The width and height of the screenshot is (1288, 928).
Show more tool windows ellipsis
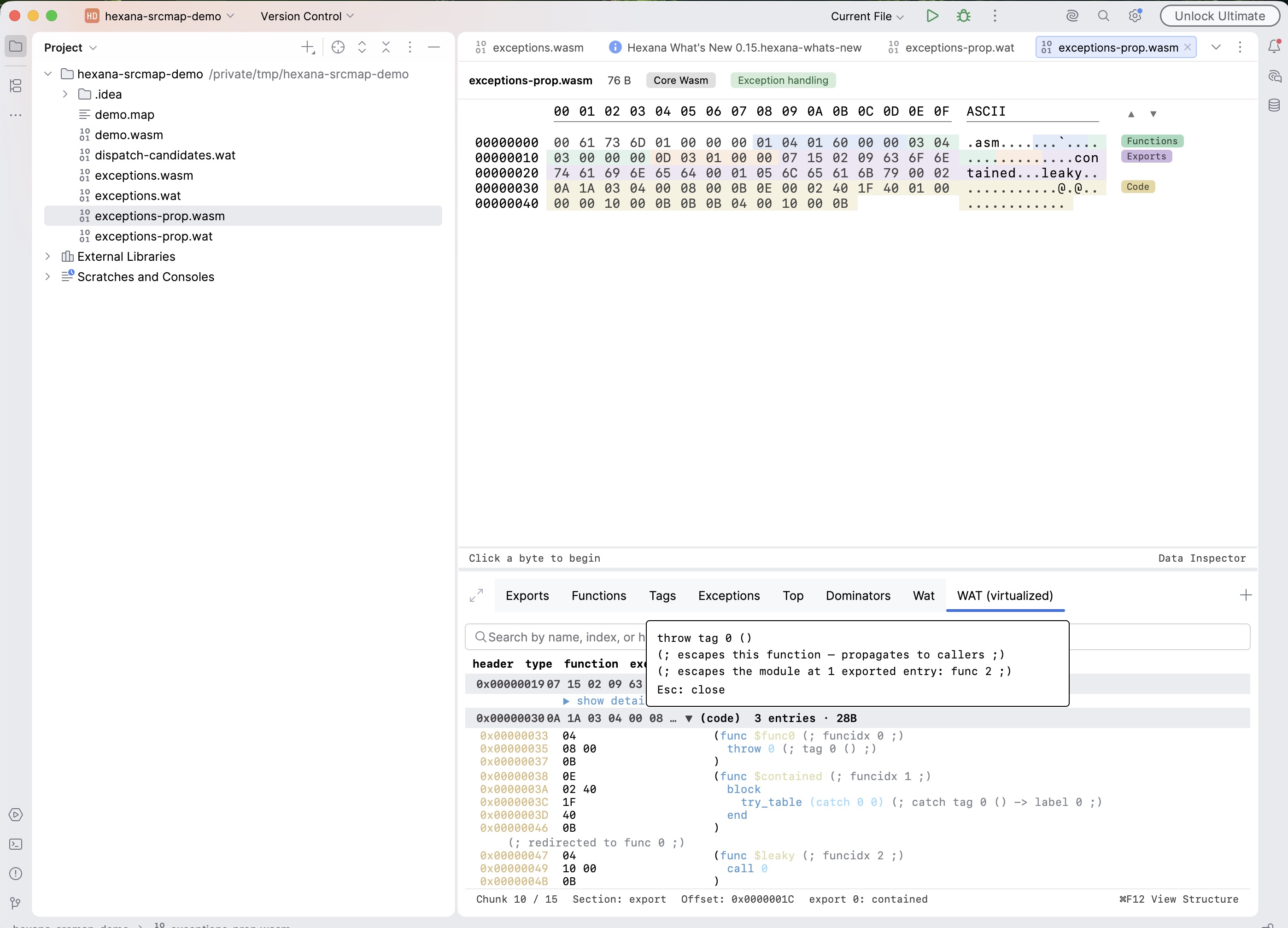pos(16,115)
